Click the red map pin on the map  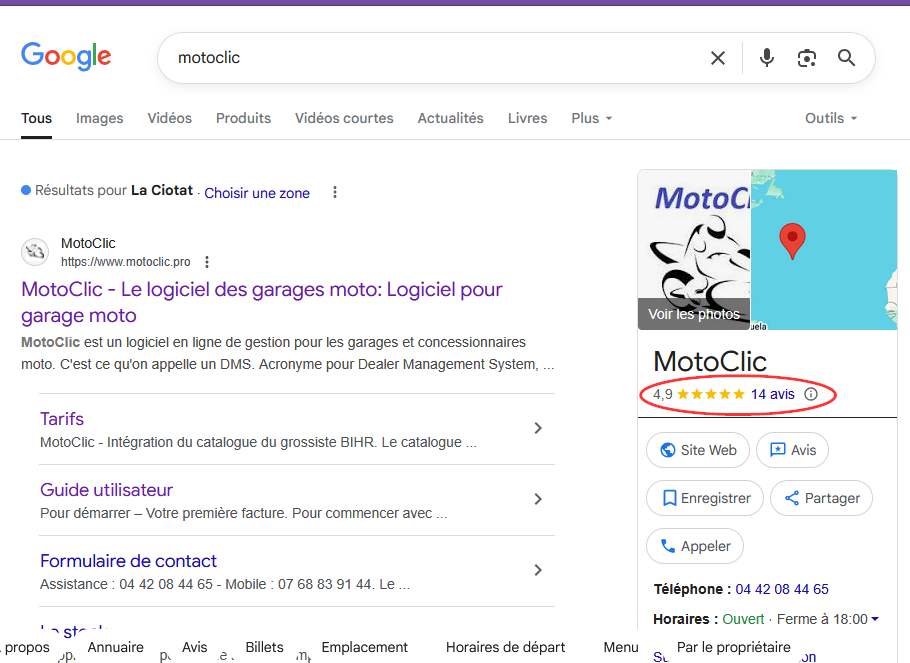pyautogui.click(x=792, y=240)
